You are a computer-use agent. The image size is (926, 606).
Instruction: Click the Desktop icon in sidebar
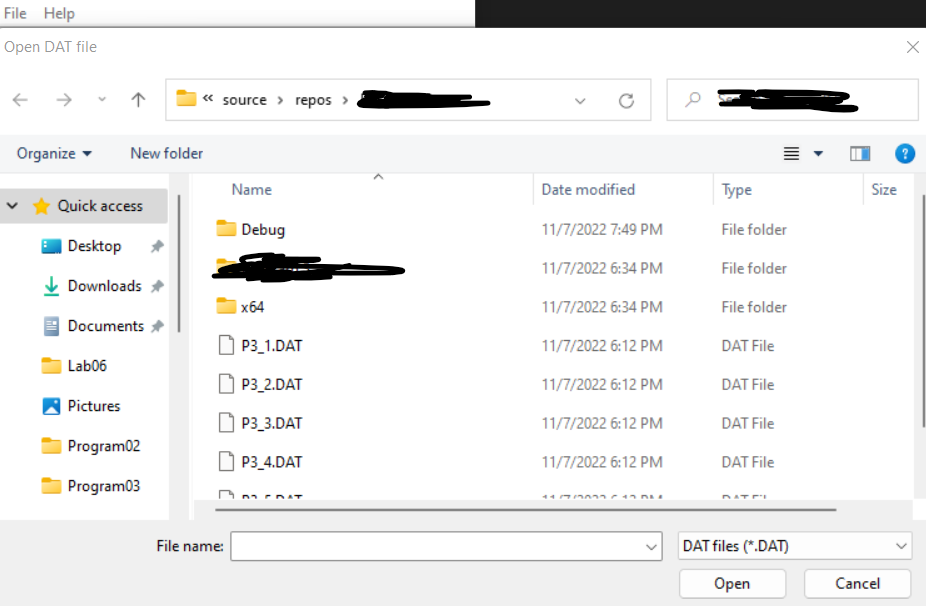tap(51, 246)
